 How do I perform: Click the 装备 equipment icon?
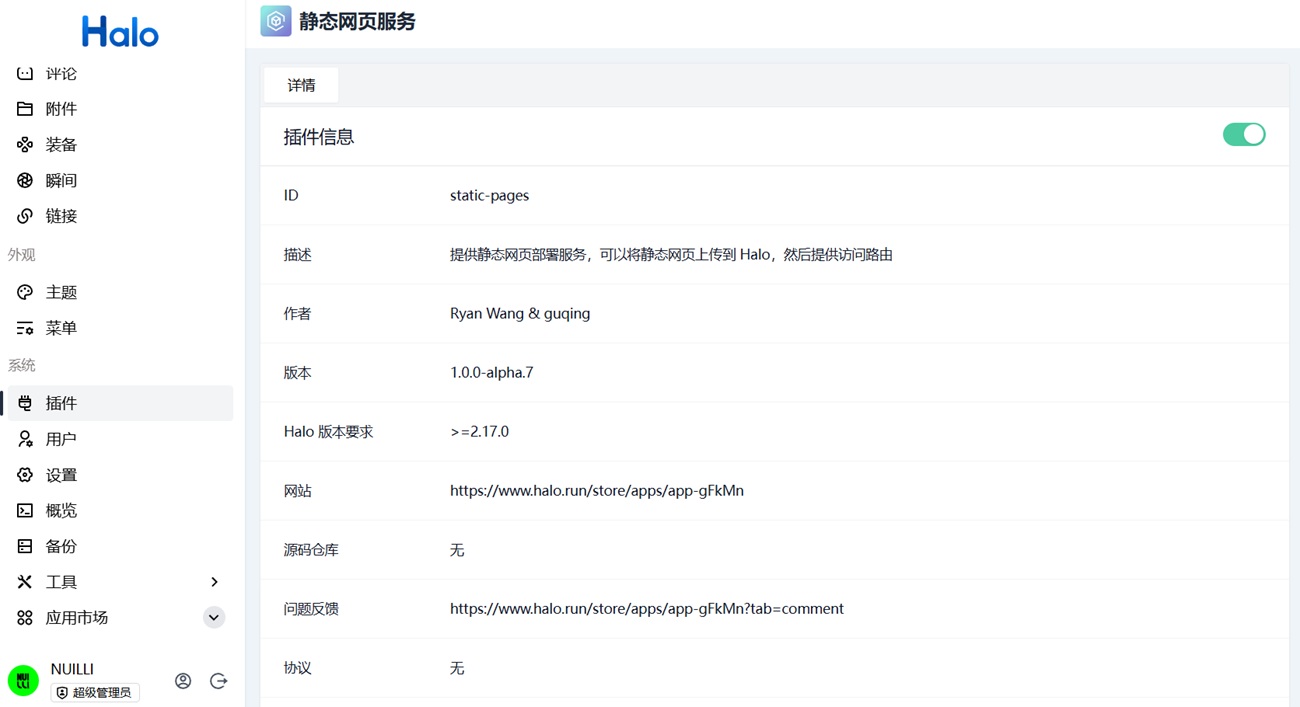[x=25, y=145]
